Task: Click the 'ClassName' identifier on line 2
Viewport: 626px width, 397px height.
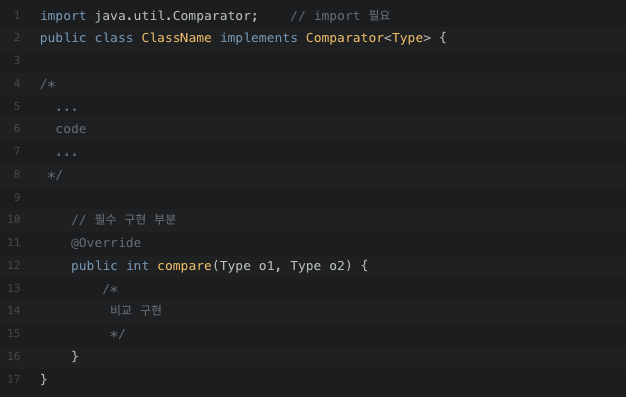Action: point(176,38)
